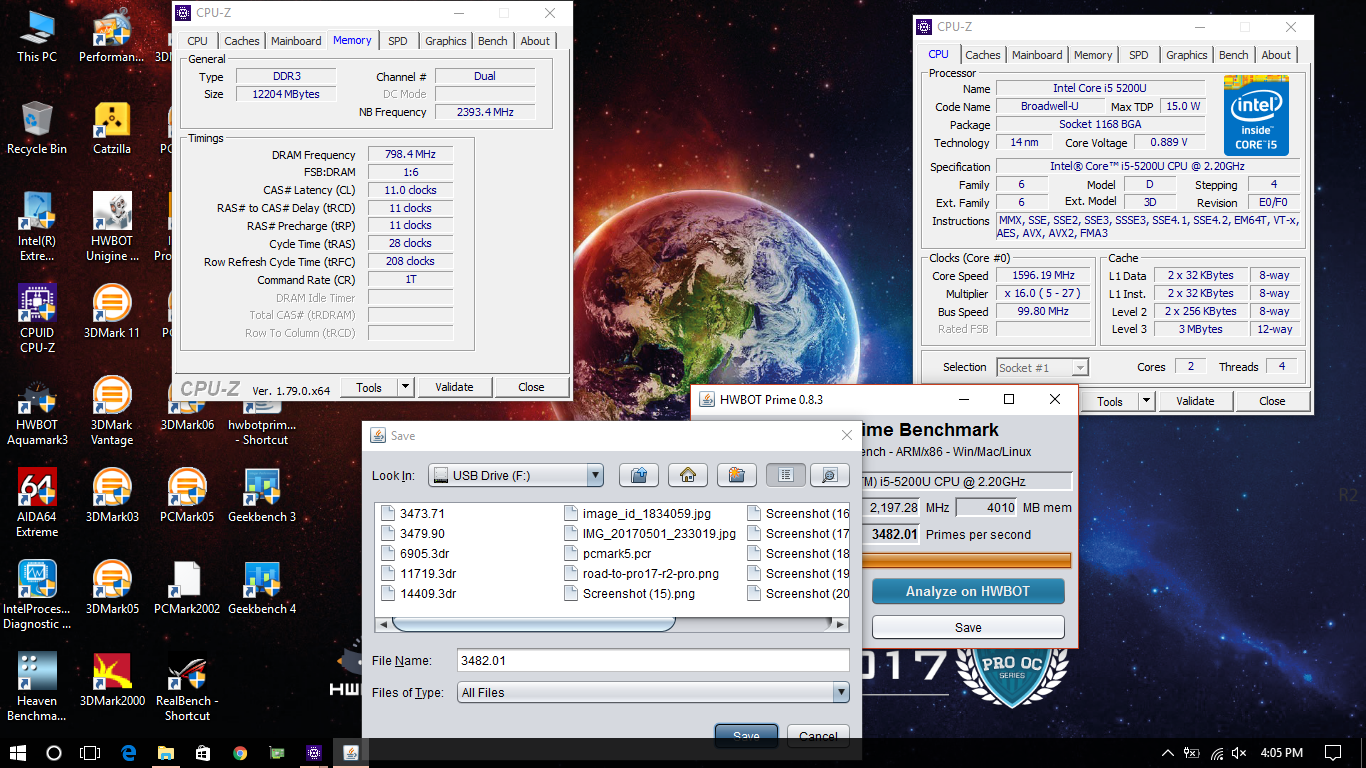
Task: Select the 3DMark2000 desktop shortcut
Action: [x=112, y=680]
